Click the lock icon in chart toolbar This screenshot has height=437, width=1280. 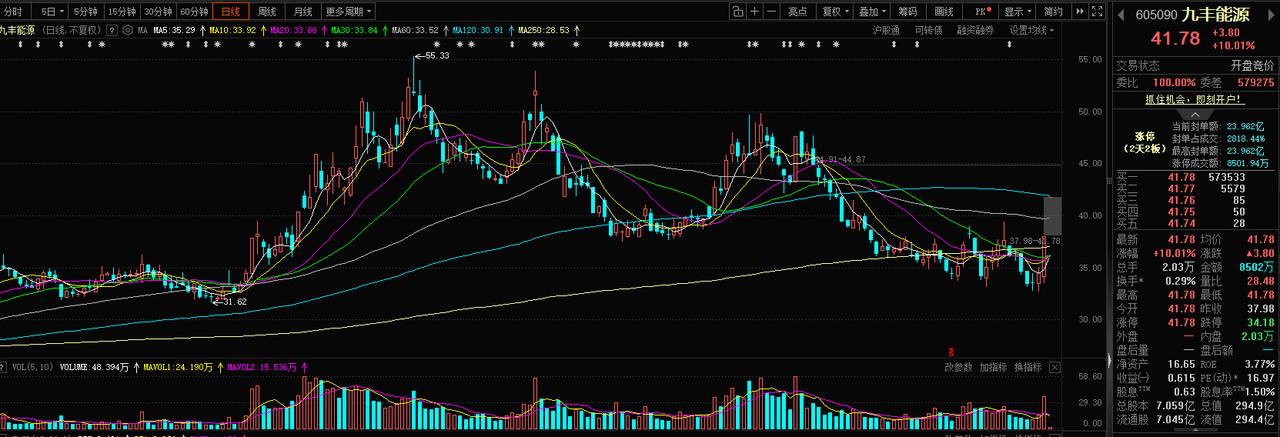pos(737,11)
